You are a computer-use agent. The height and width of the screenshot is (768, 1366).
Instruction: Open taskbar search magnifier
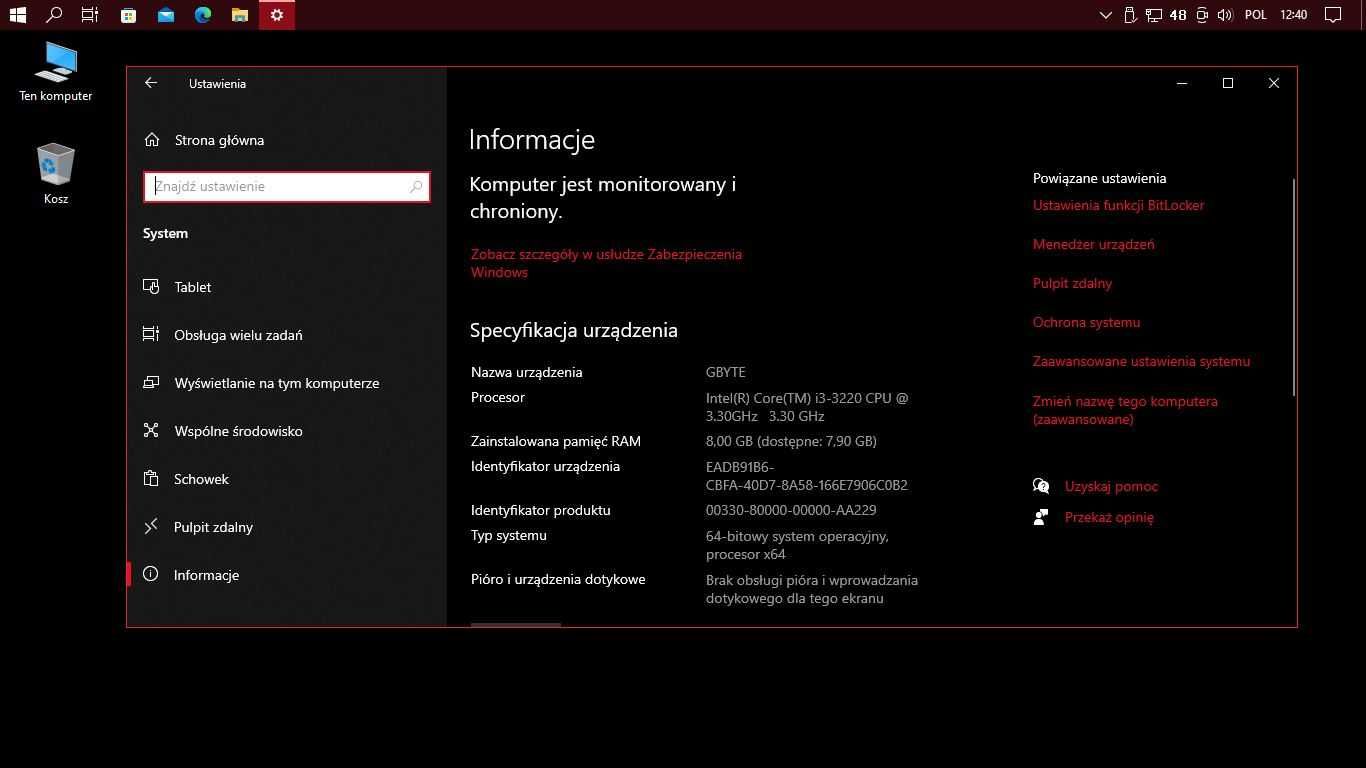(x=54, y=15)
